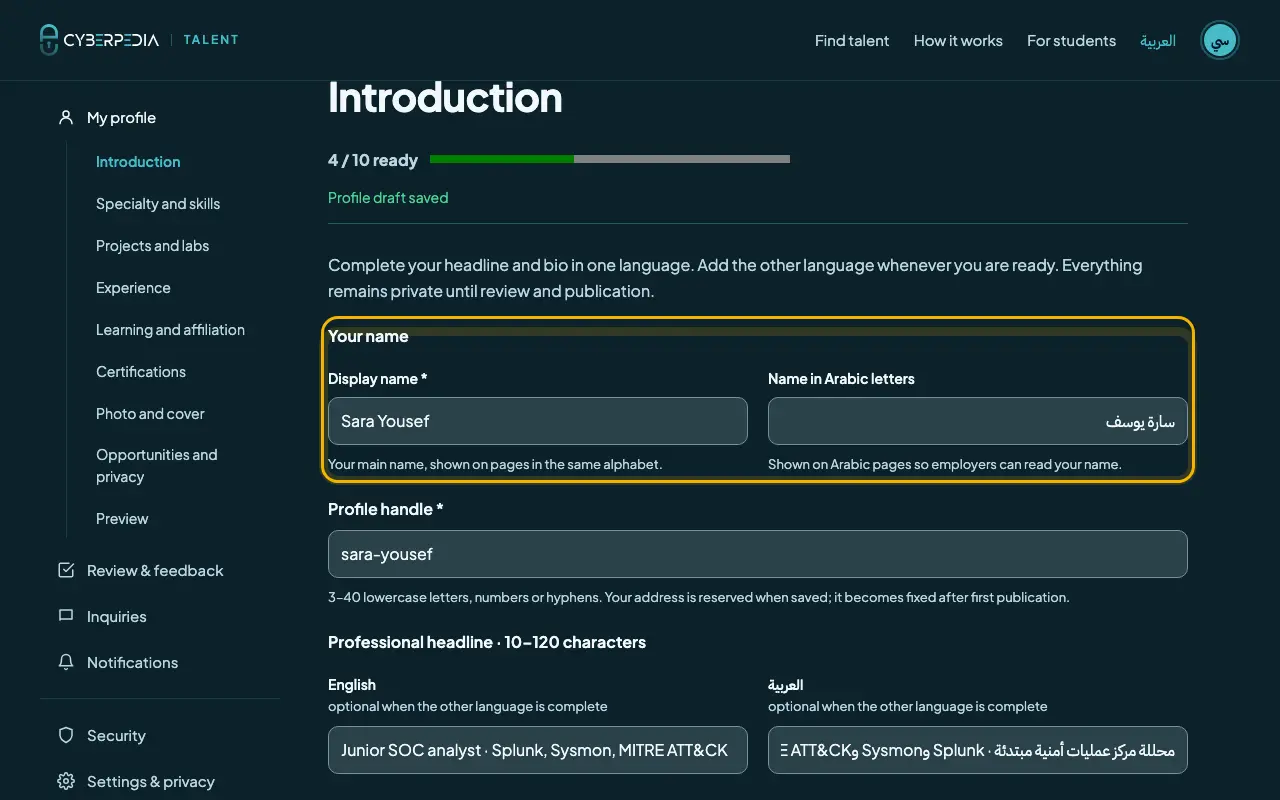Image resolution: width=1280 pixels, height=800 pixels.
Task: Click the My profile heading
Action: pos(121,118)
